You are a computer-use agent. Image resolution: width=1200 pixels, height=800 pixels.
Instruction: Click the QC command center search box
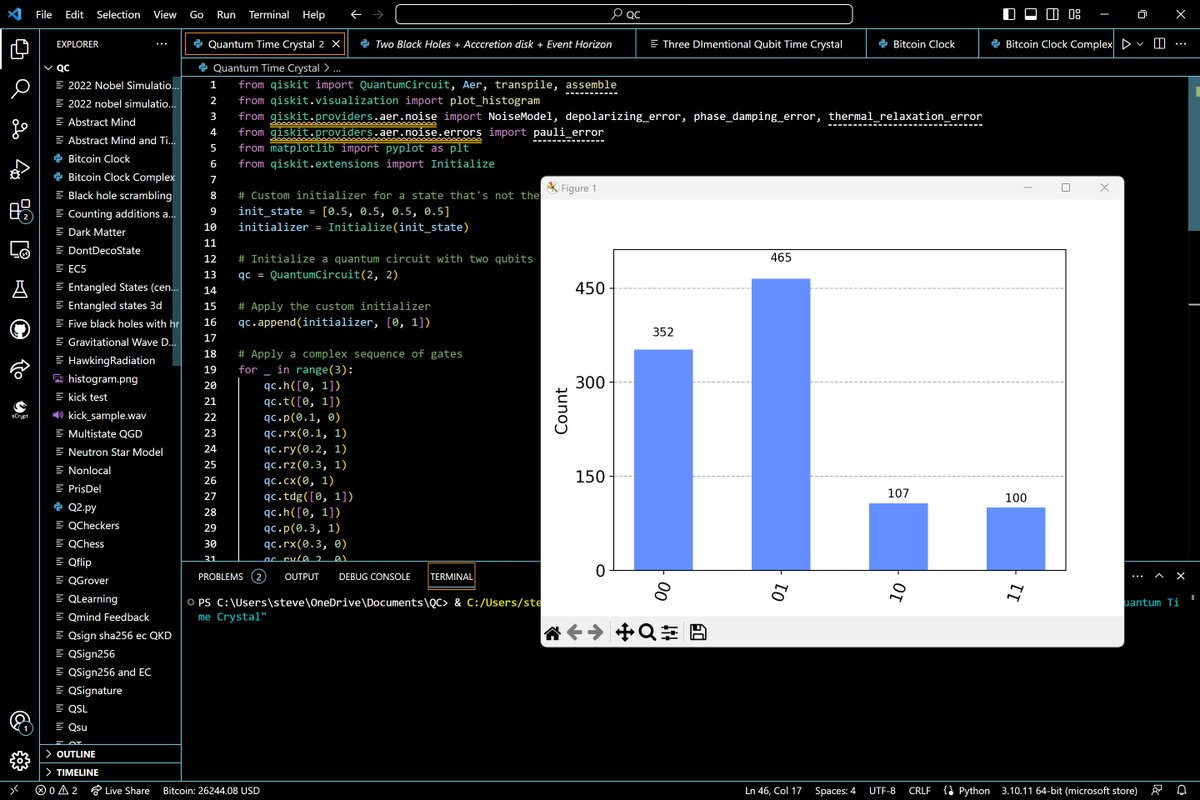coord(624,15)
